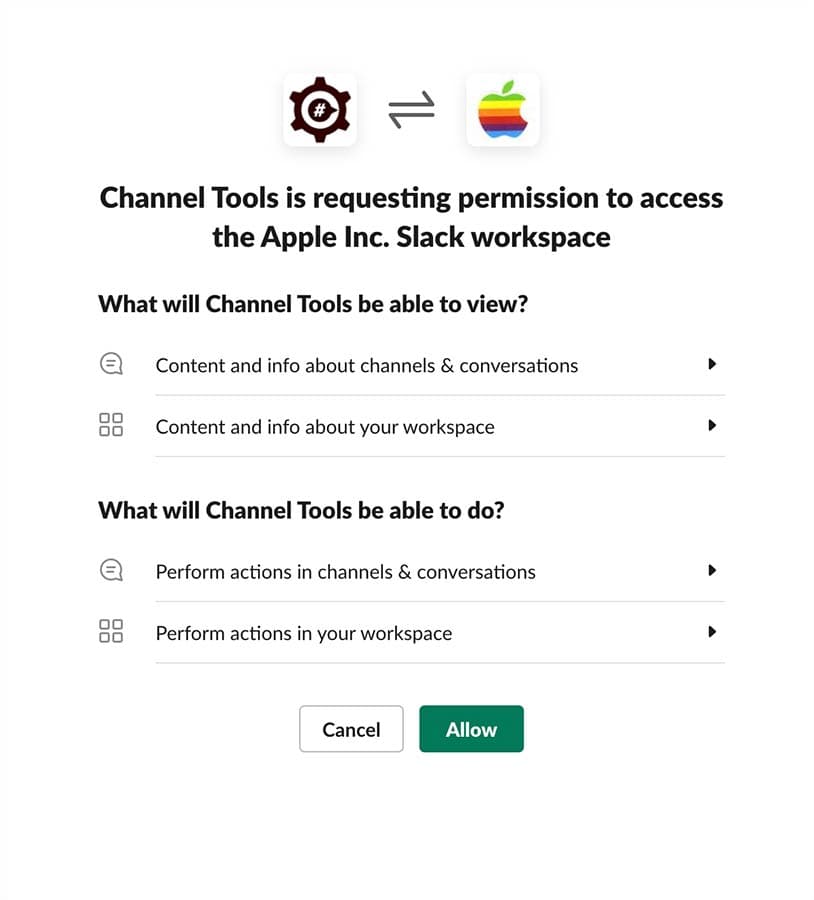Click the perform actions workspace row label

click(x=303, y=633)
